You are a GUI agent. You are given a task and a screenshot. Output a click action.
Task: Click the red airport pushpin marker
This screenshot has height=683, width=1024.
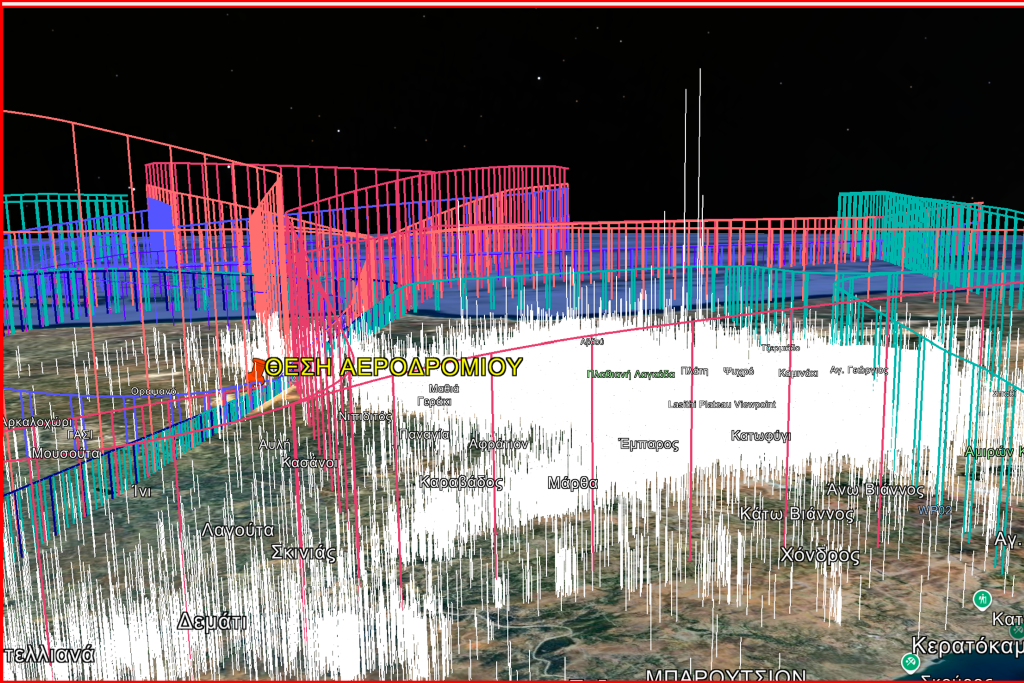point(258,370)
